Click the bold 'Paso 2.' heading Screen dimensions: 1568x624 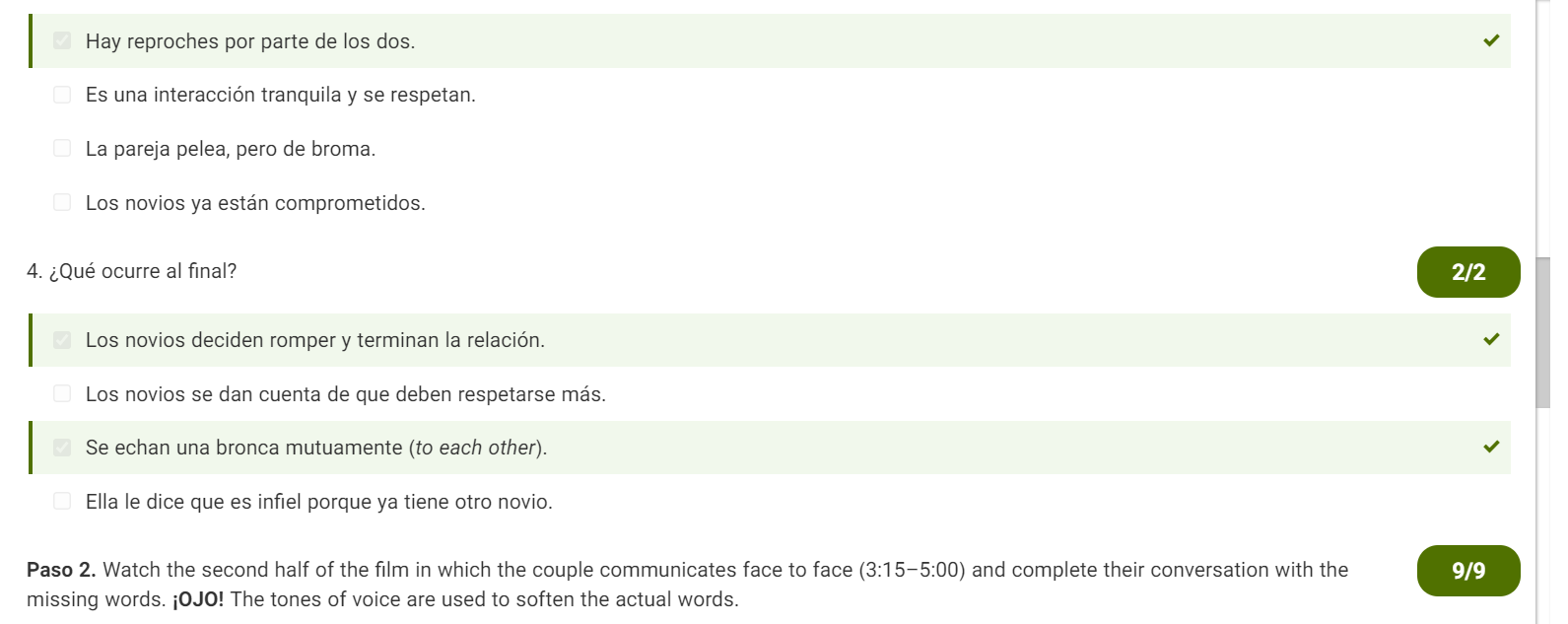point(61,570)
